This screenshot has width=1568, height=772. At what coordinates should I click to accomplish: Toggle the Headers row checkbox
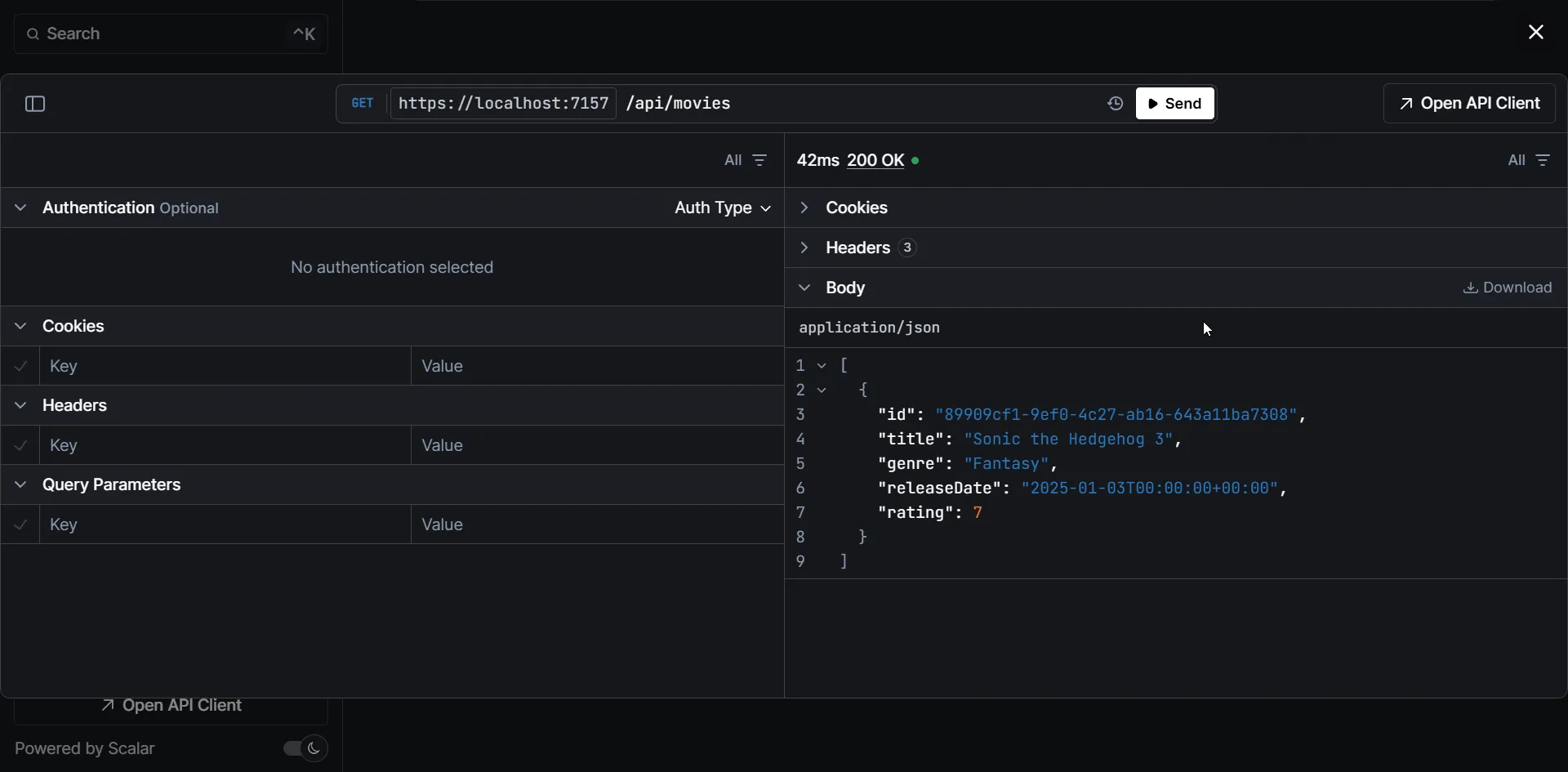(21, 445)
